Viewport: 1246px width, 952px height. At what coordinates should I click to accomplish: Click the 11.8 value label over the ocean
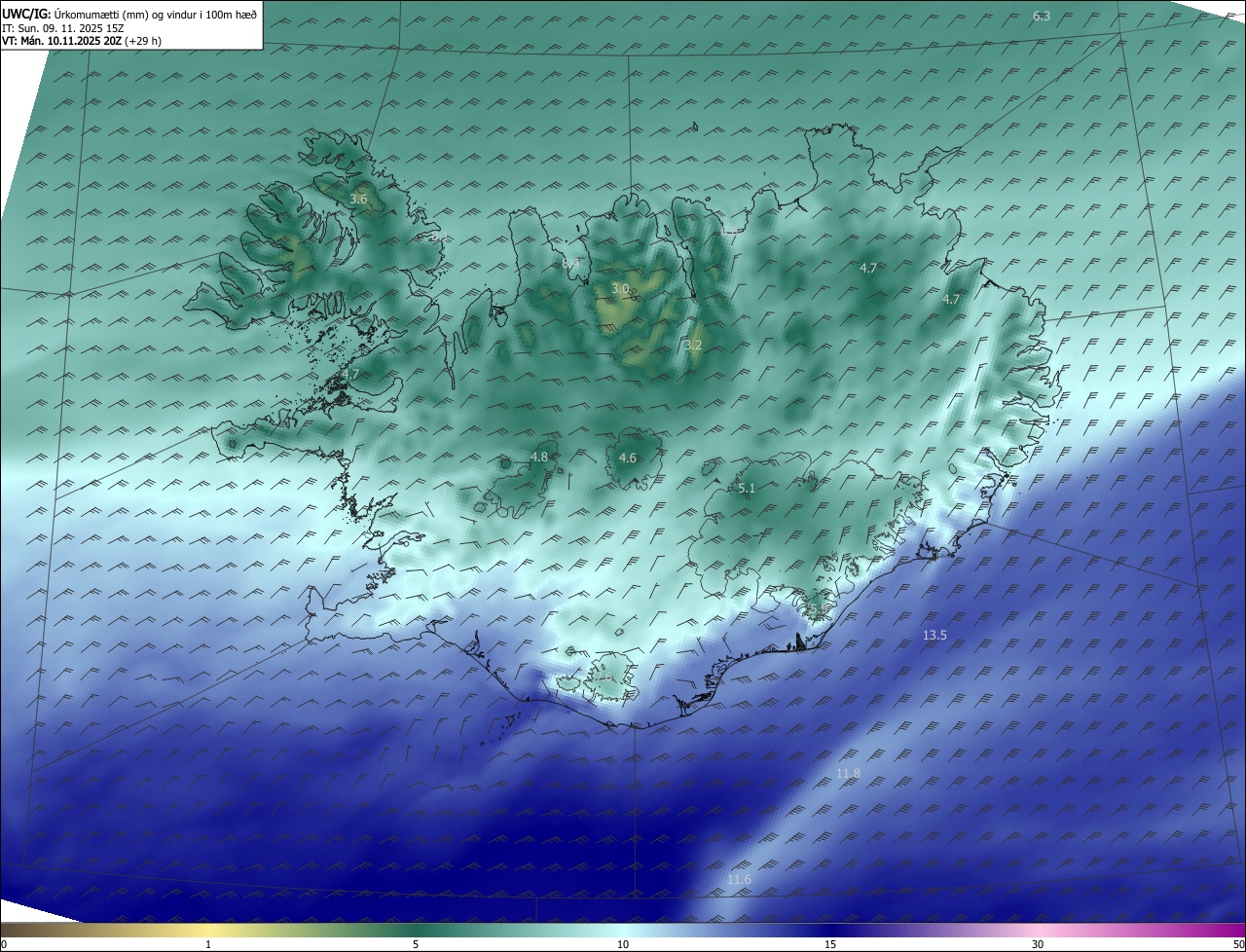pos(848,774)
